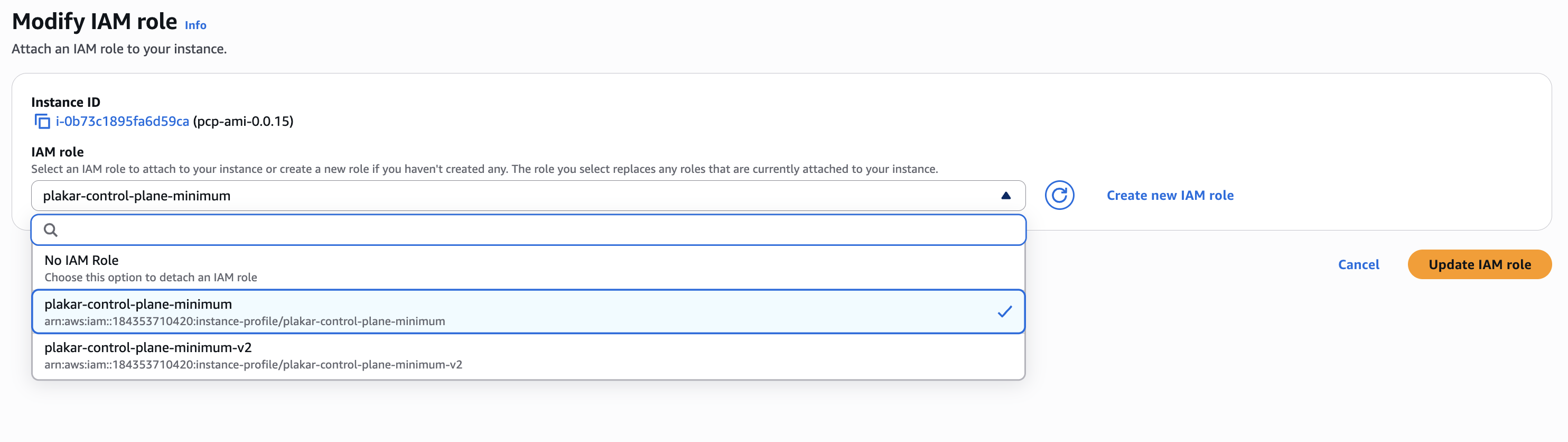
Task: Click the pcp-ami-0.0.15 instance name text
Action: [x=243, y=122]
